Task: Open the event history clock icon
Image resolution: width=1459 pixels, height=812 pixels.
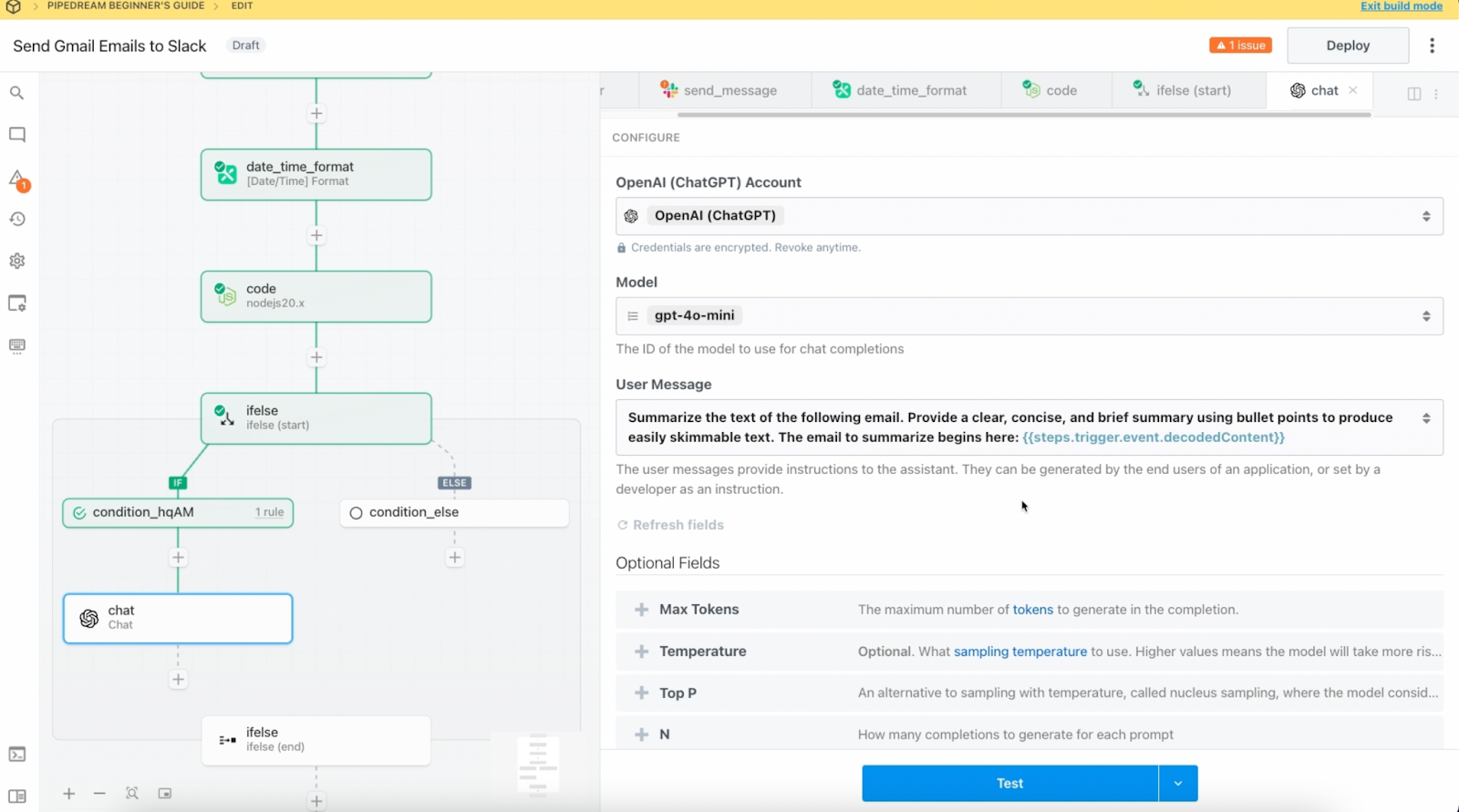Action: [16, 219]
